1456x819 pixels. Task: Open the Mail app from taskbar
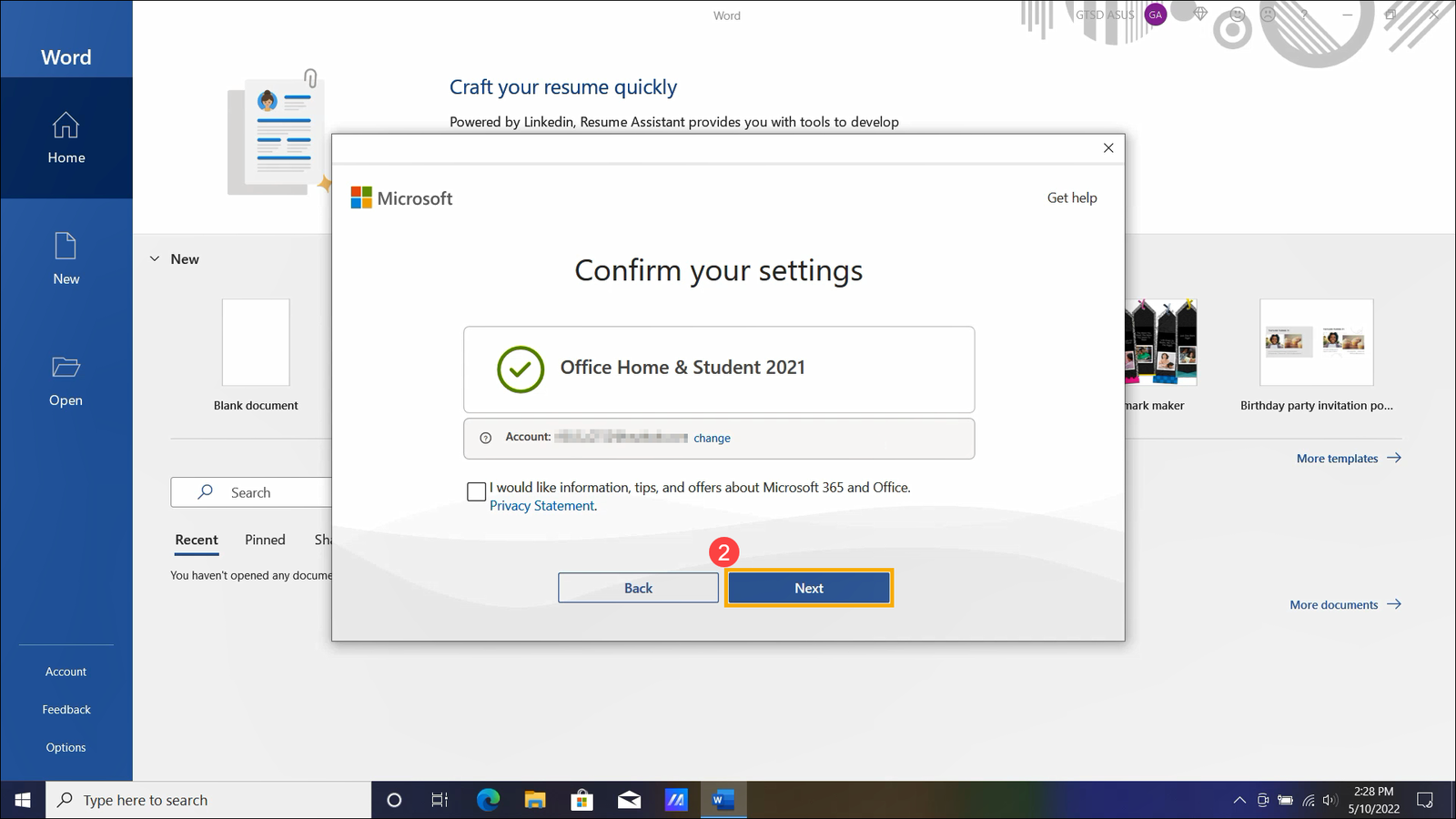point(629,800)
